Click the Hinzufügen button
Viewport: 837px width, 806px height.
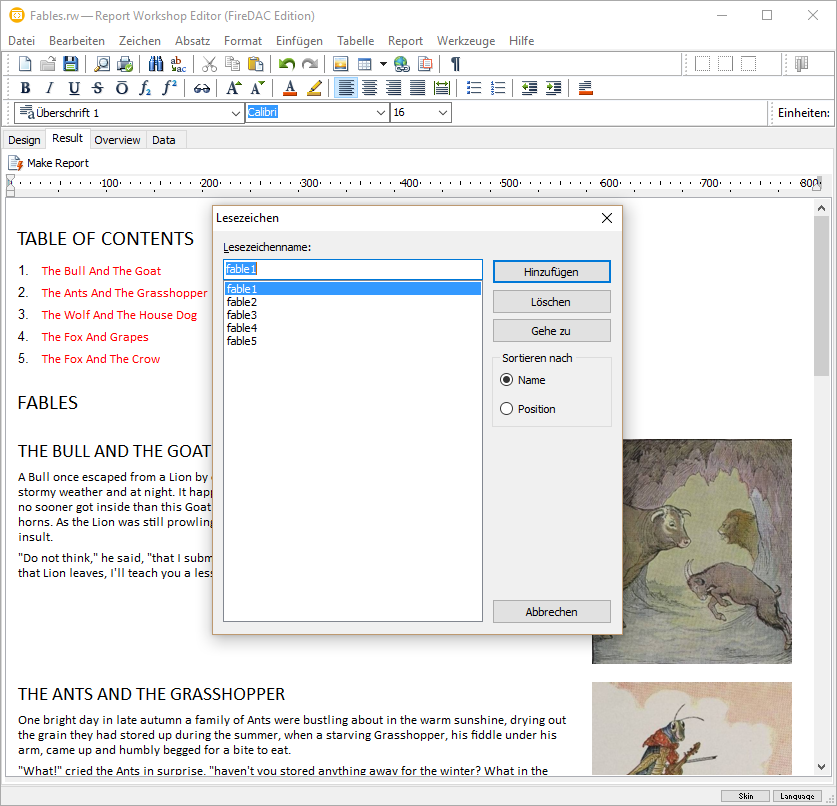click(551, 272)
